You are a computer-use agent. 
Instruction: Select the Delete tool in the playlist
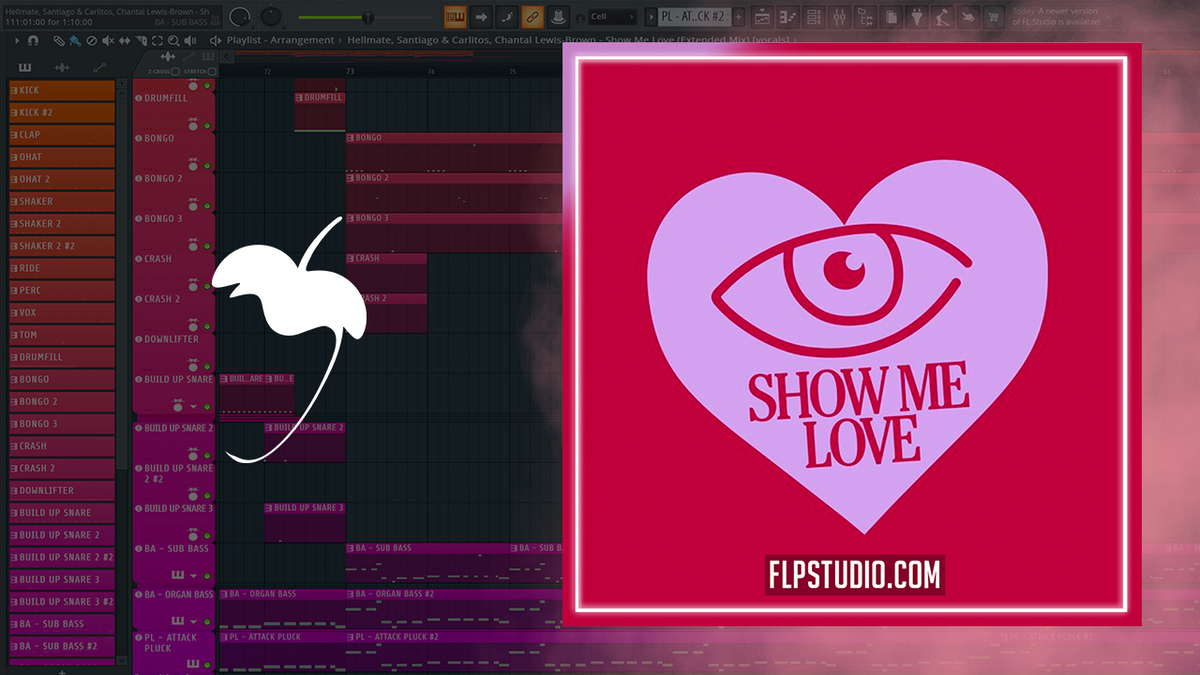[92, 40]
